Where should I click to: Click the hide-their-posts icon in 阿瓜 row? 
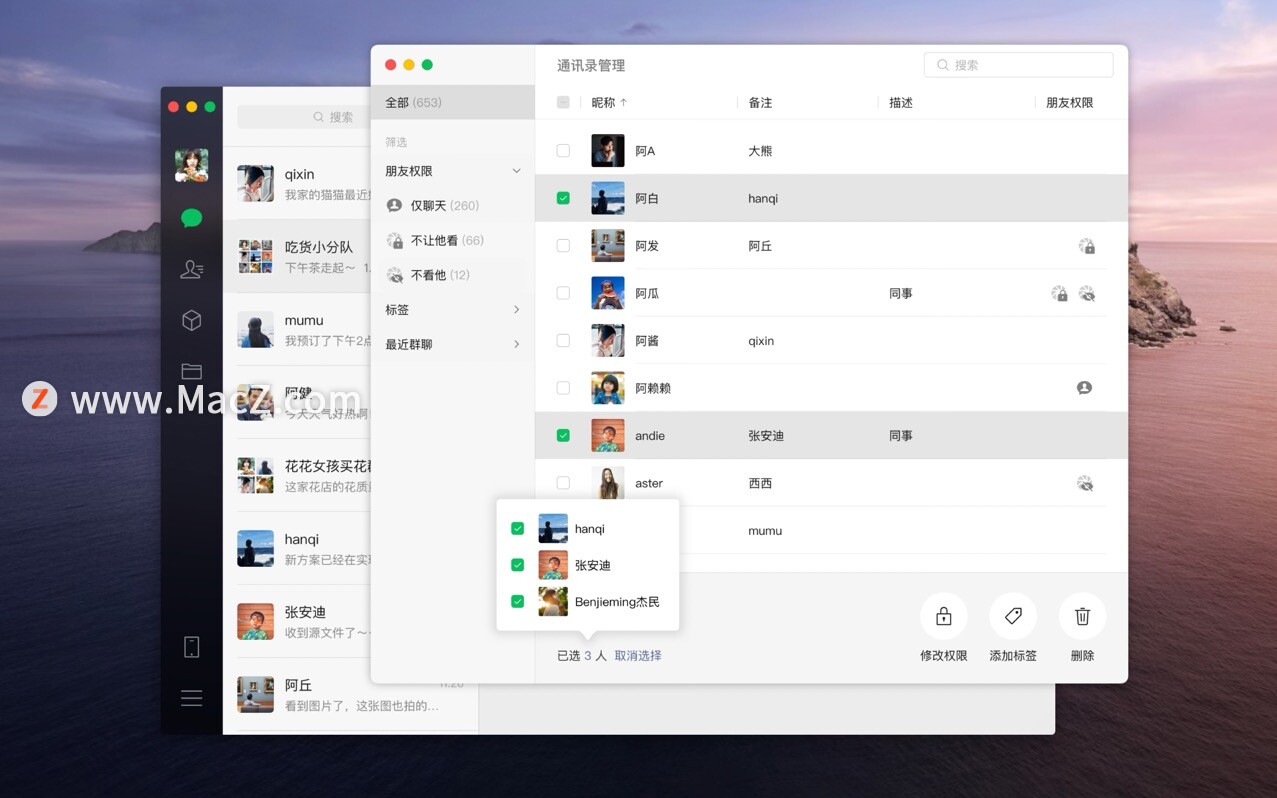coord(1087,293)
